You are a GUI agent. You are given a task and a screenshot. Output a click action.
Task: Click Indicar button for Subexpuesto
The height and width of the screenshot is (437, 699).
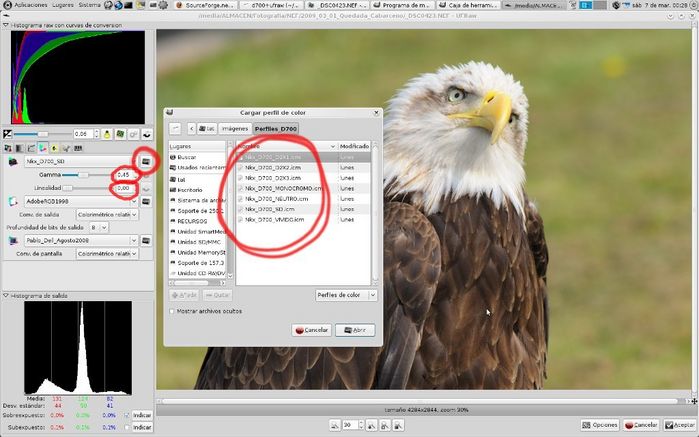pyautogui.click(x=142, y=428)
